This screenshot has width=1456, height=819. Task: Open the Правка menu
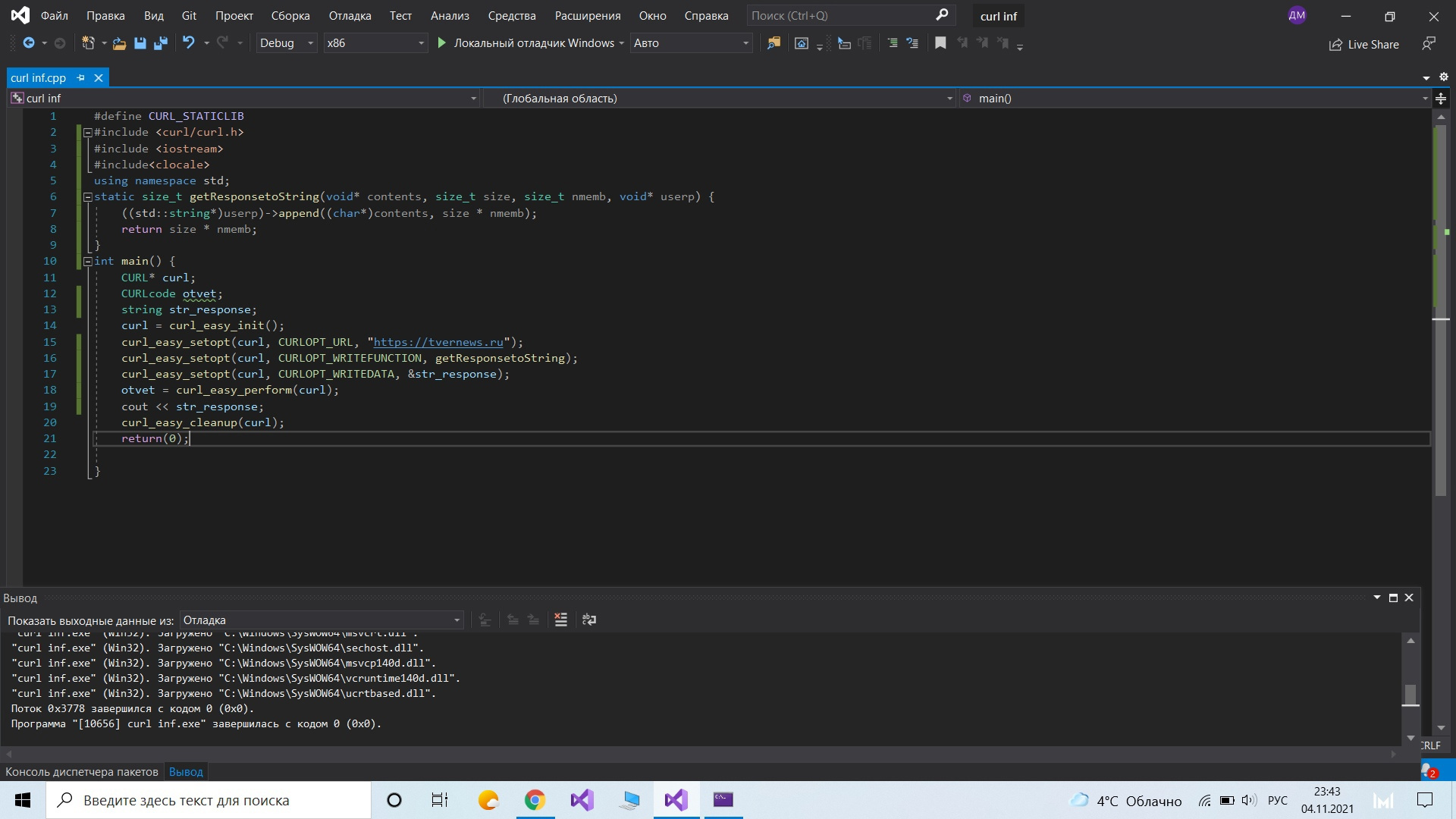click(105, 16)
